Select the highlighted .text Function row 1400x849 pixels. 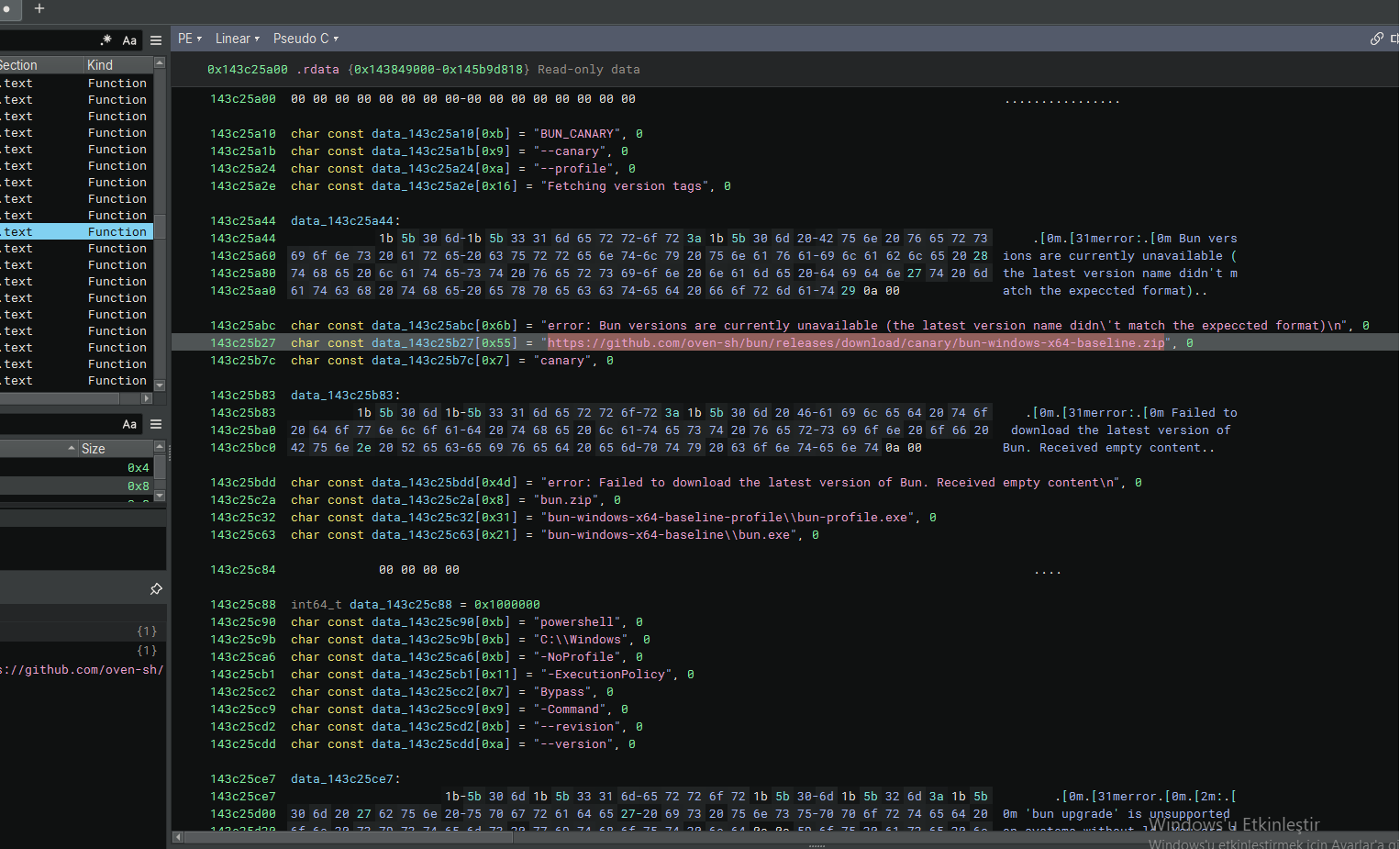click(76, 232)
